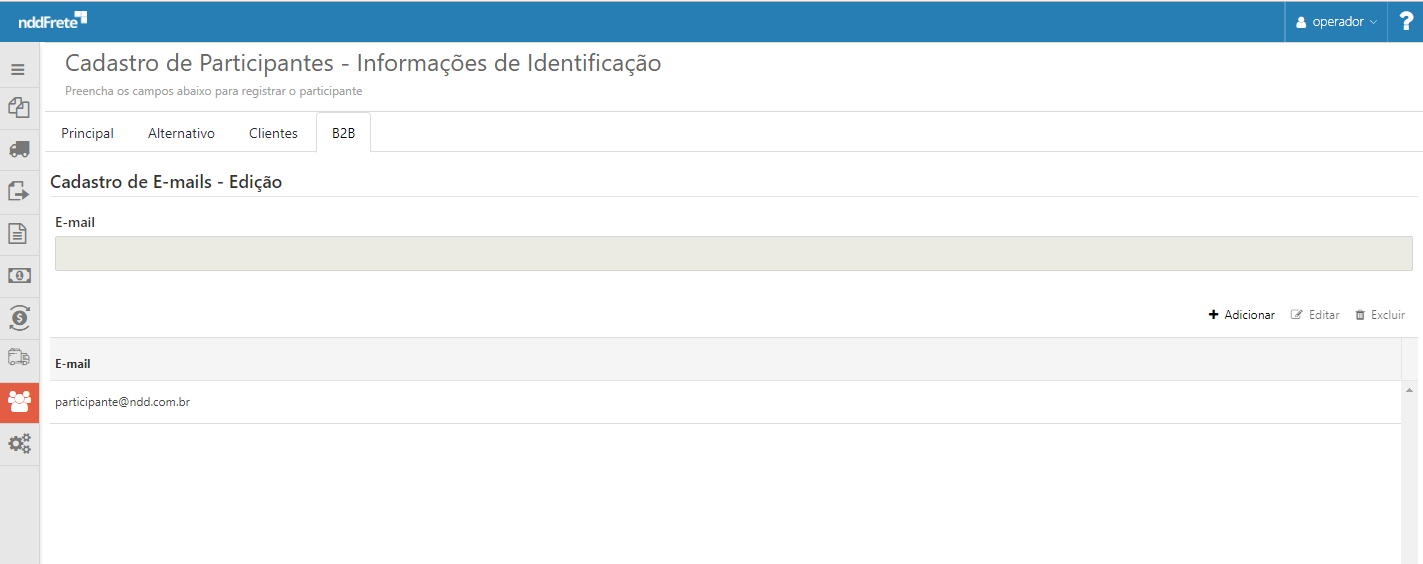Click the export arrow sidebar icon
1423x564 pixels.
pos(18,191)
